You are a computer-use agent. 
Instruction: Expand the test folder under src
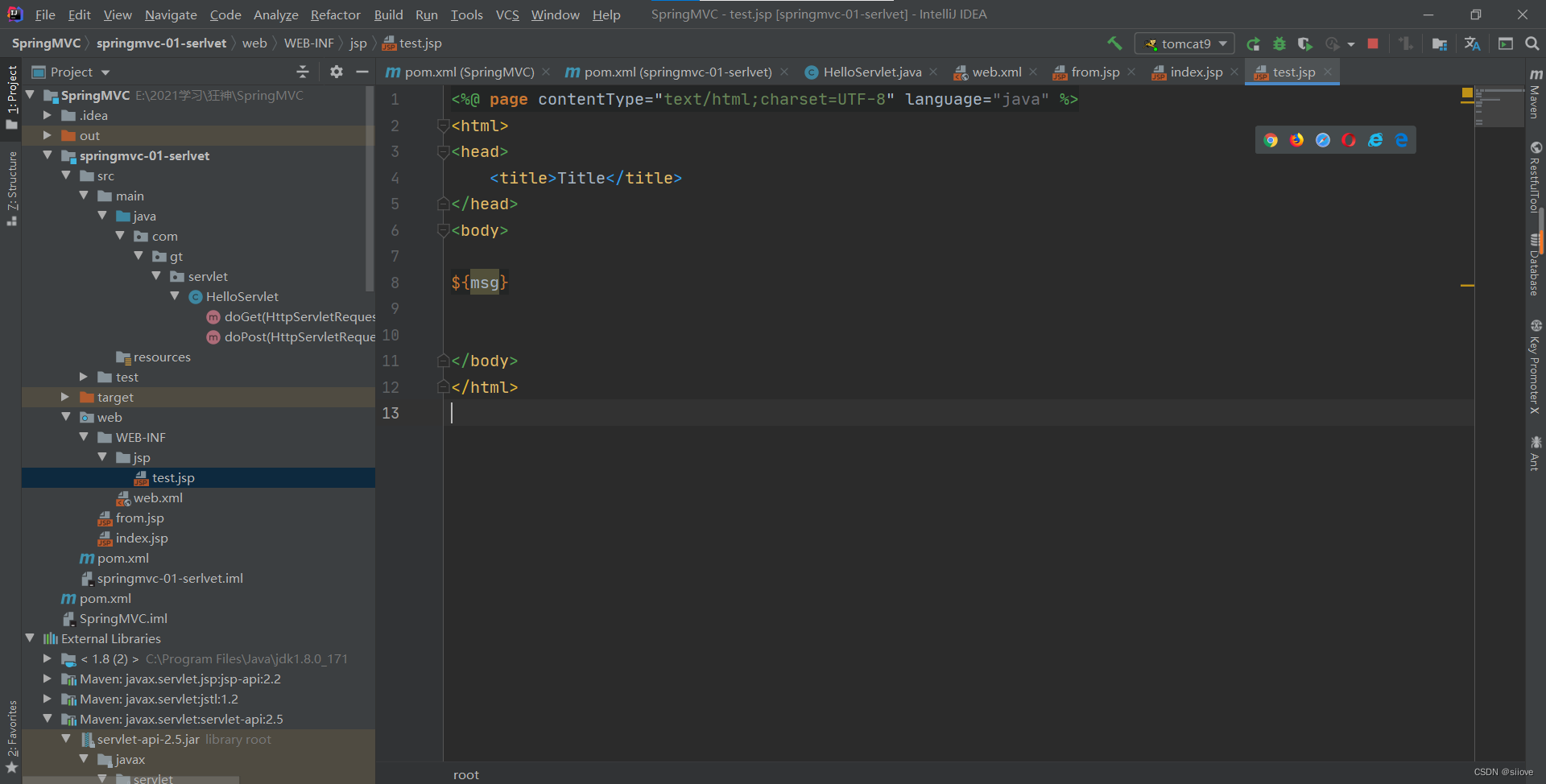click(x=84, y=377)
